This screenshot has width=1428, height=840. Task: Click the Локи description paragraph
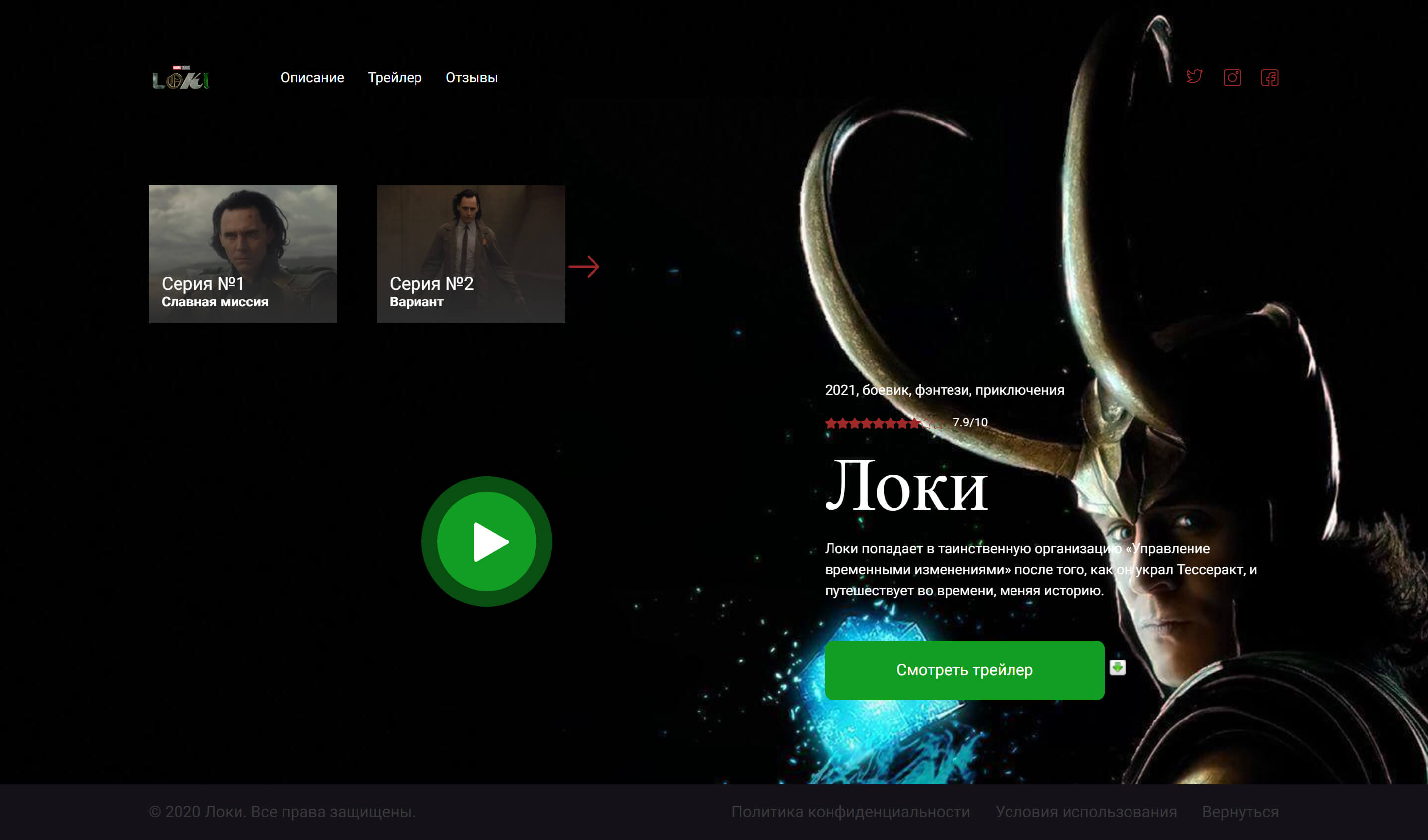click(x=1041, y=569)
